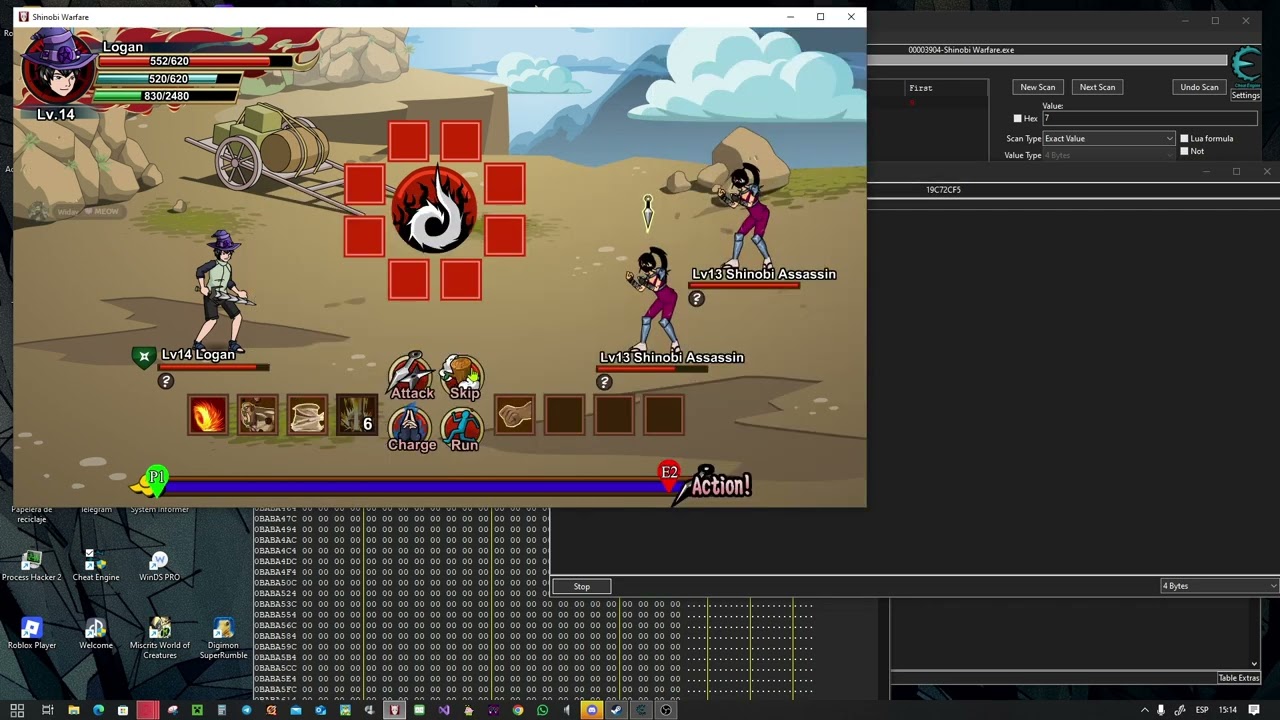The height and width of the screenshot is (720, 1280).
Task: Open Cheat Engine Settings
Action: pos(1246,95)
